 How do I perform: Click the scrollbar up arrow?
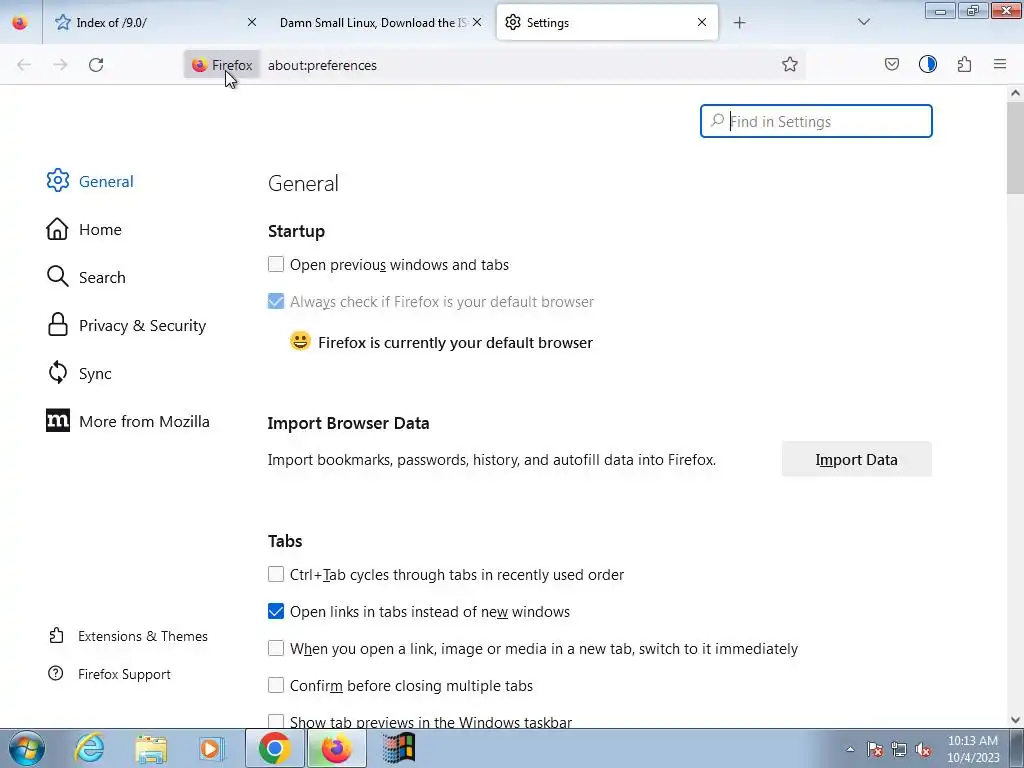click(x=1015, y=93)
